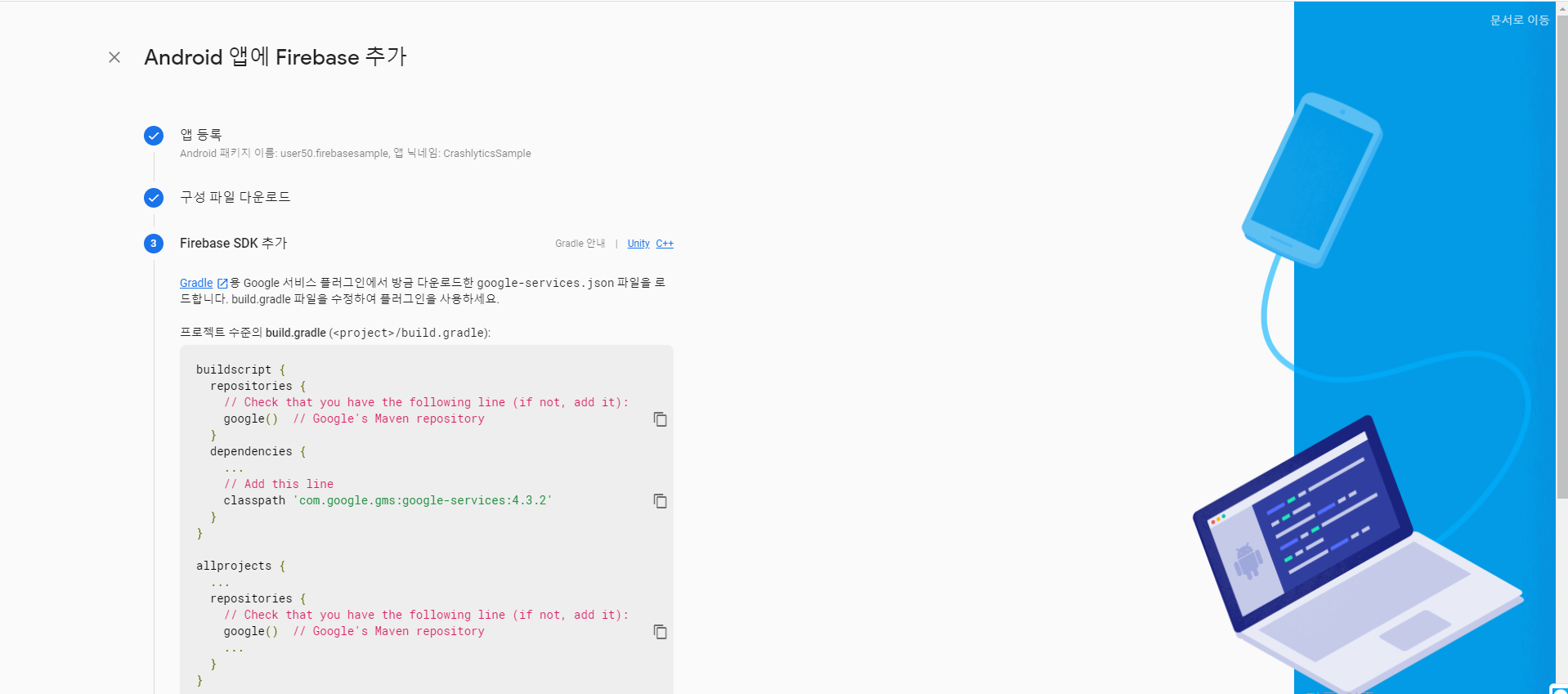Copy the first google() Maven repository line

660,419
